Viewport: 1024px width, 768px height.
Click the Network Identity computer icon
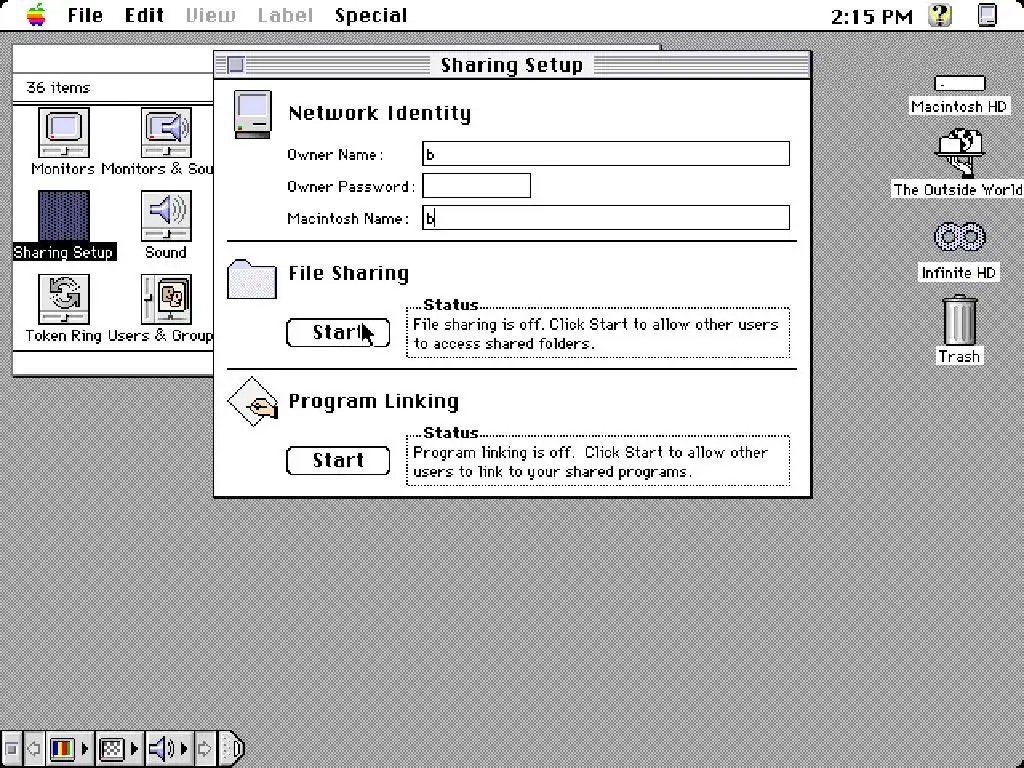point(252,114)
